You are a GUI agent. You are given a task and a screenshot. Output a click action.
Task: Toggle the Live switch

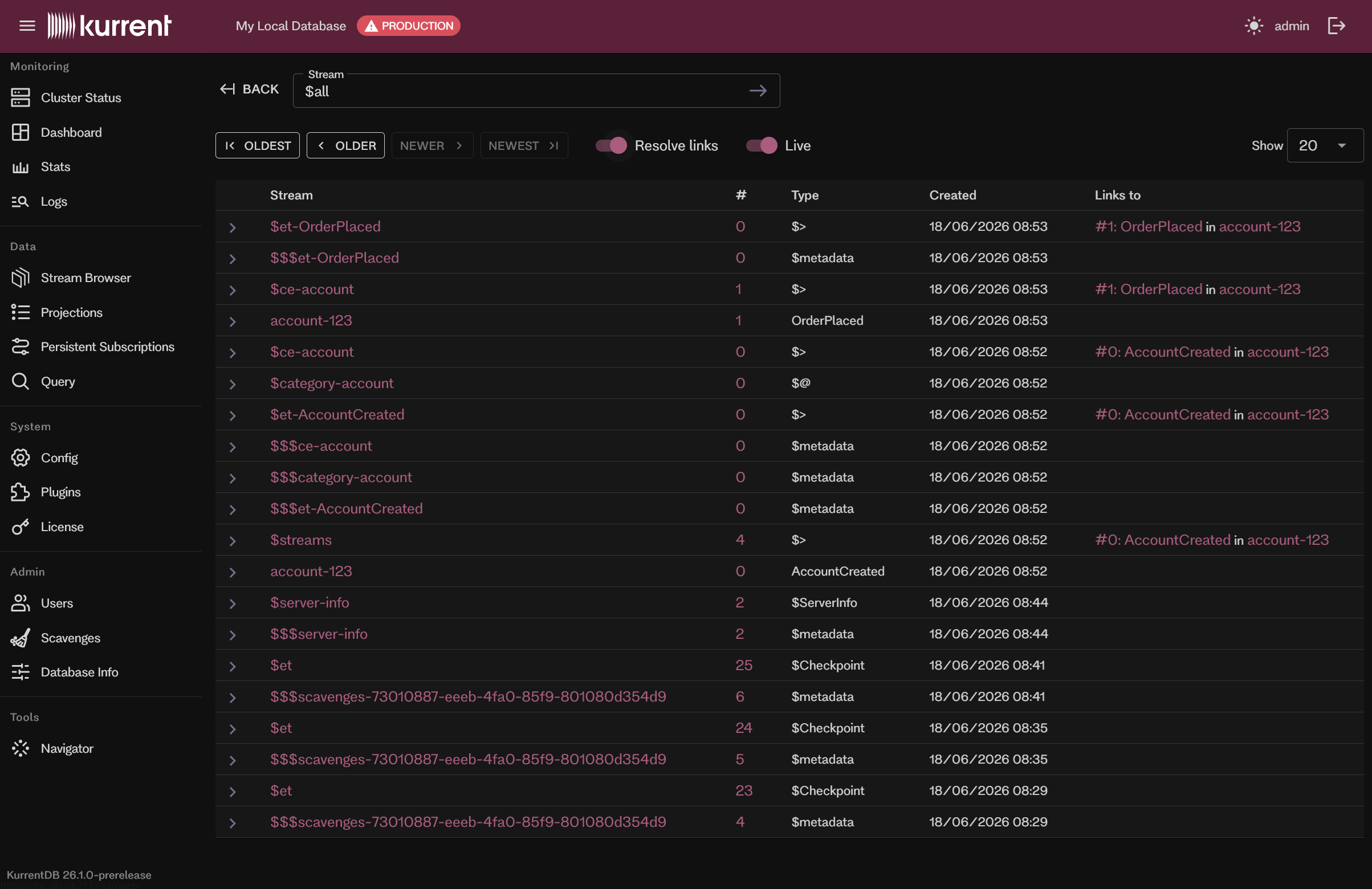click(762, 145)
